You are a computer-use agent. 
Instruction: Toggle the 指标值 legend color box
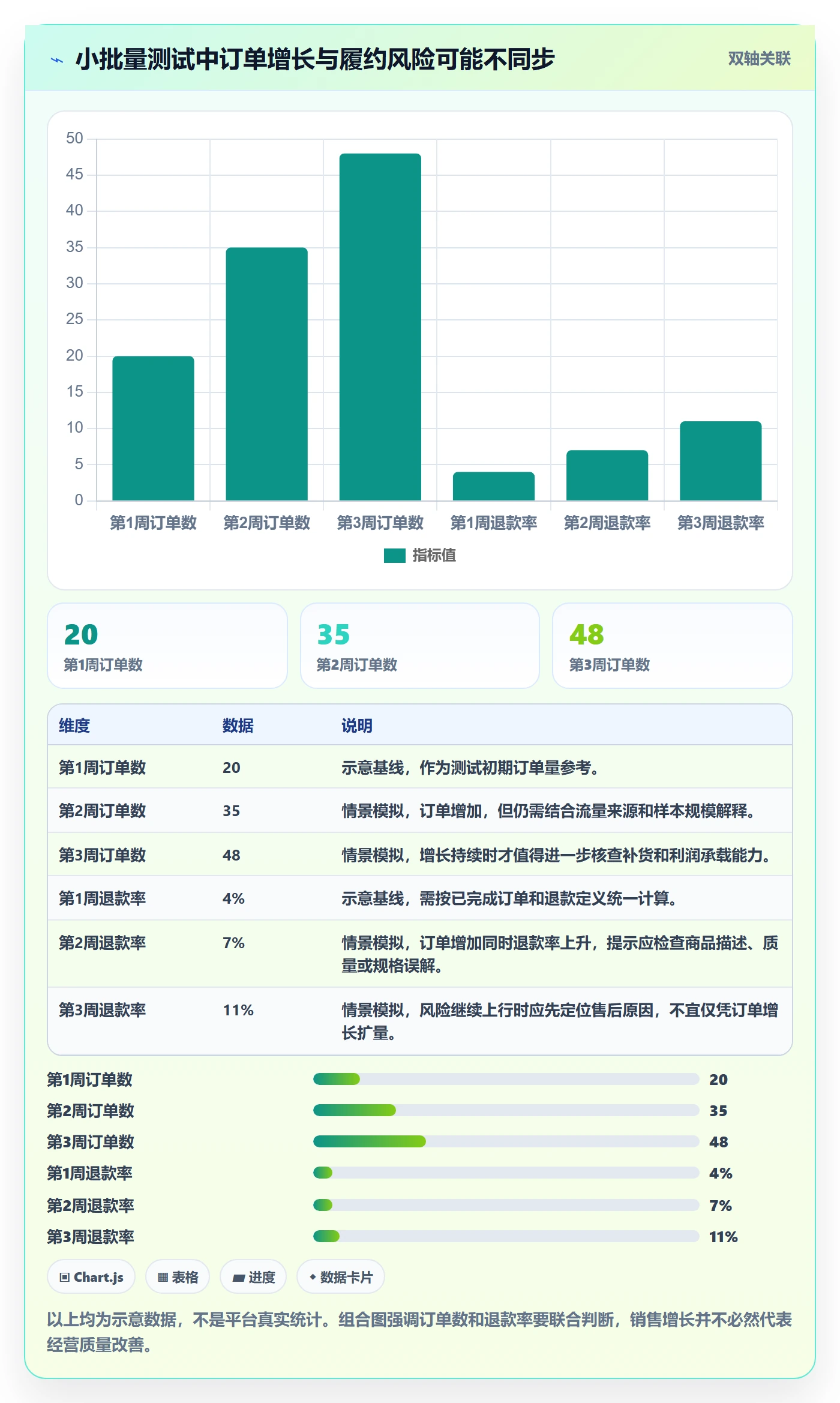(394, 556)
